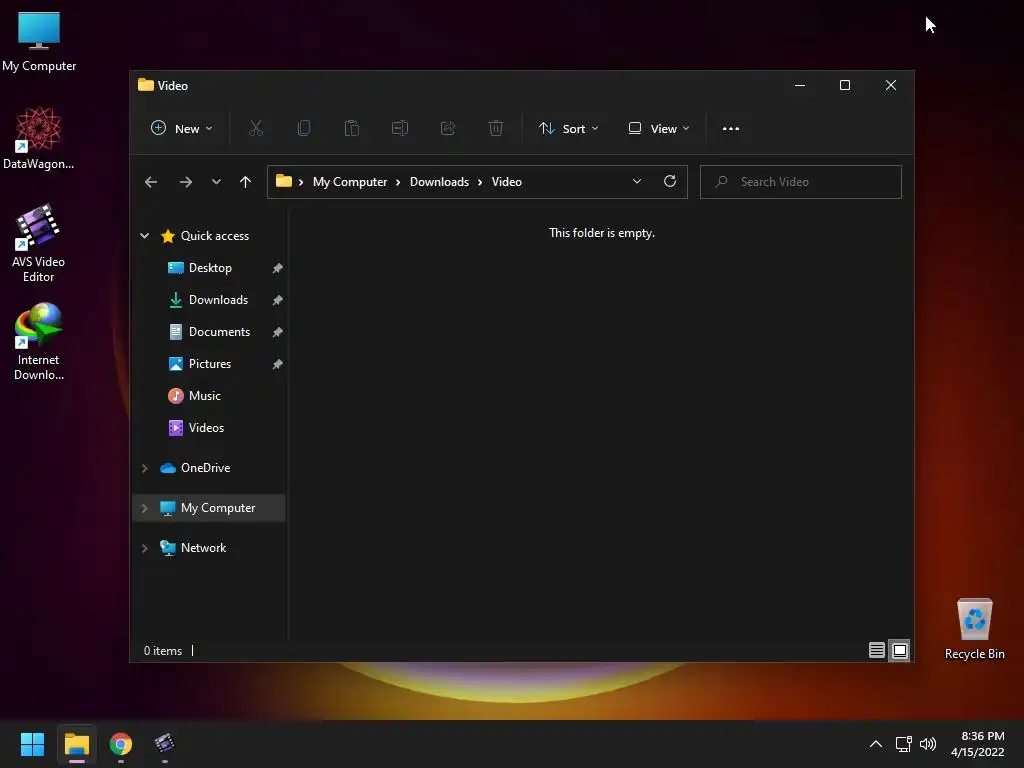Viewport: 1024px width, 768px height.
Task: Expand address bar history dropdown
Action: (637, 182)
